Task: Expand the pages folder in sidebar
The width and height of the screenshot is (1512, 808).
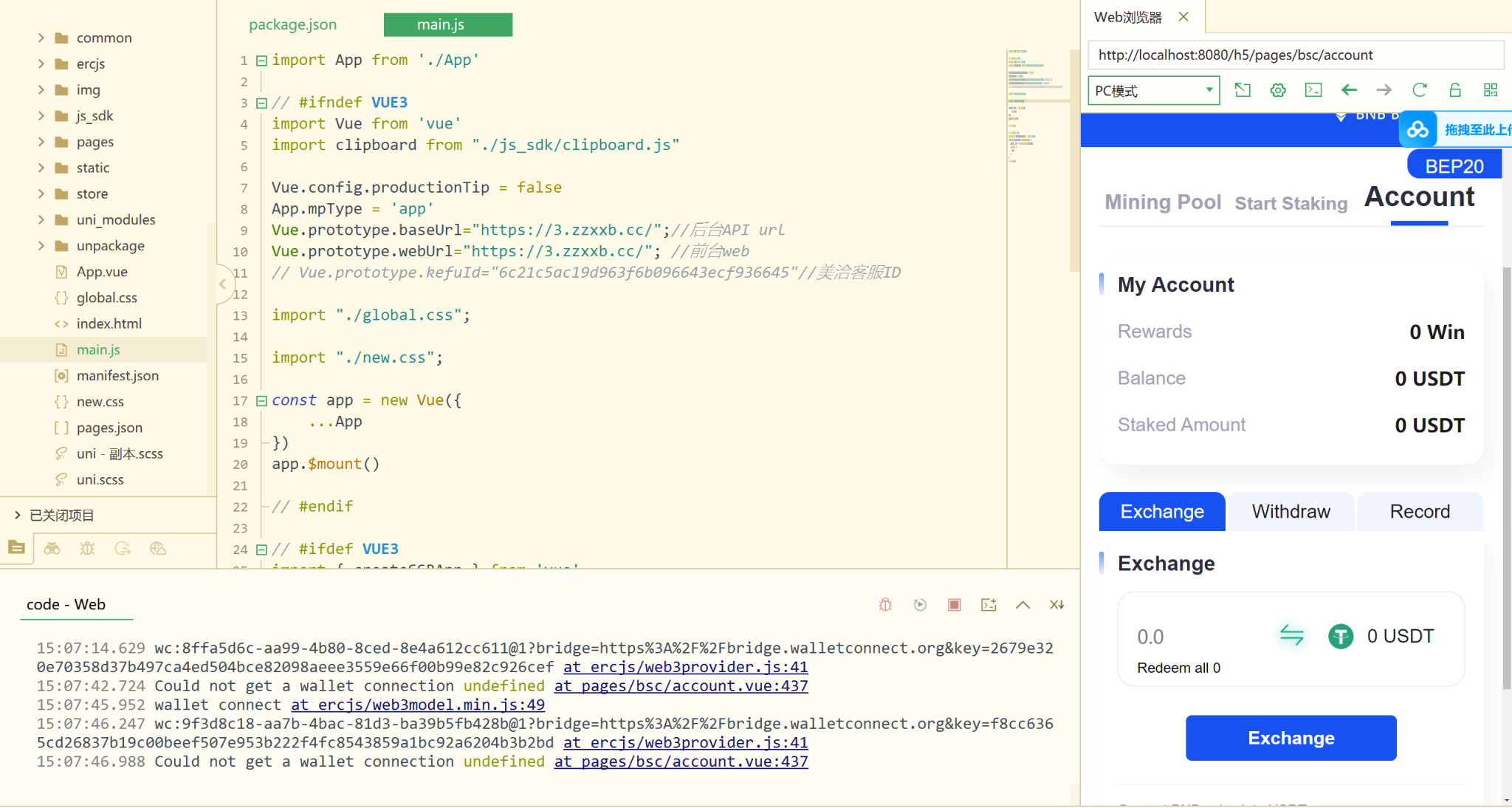Action: [x=40, y=141]
